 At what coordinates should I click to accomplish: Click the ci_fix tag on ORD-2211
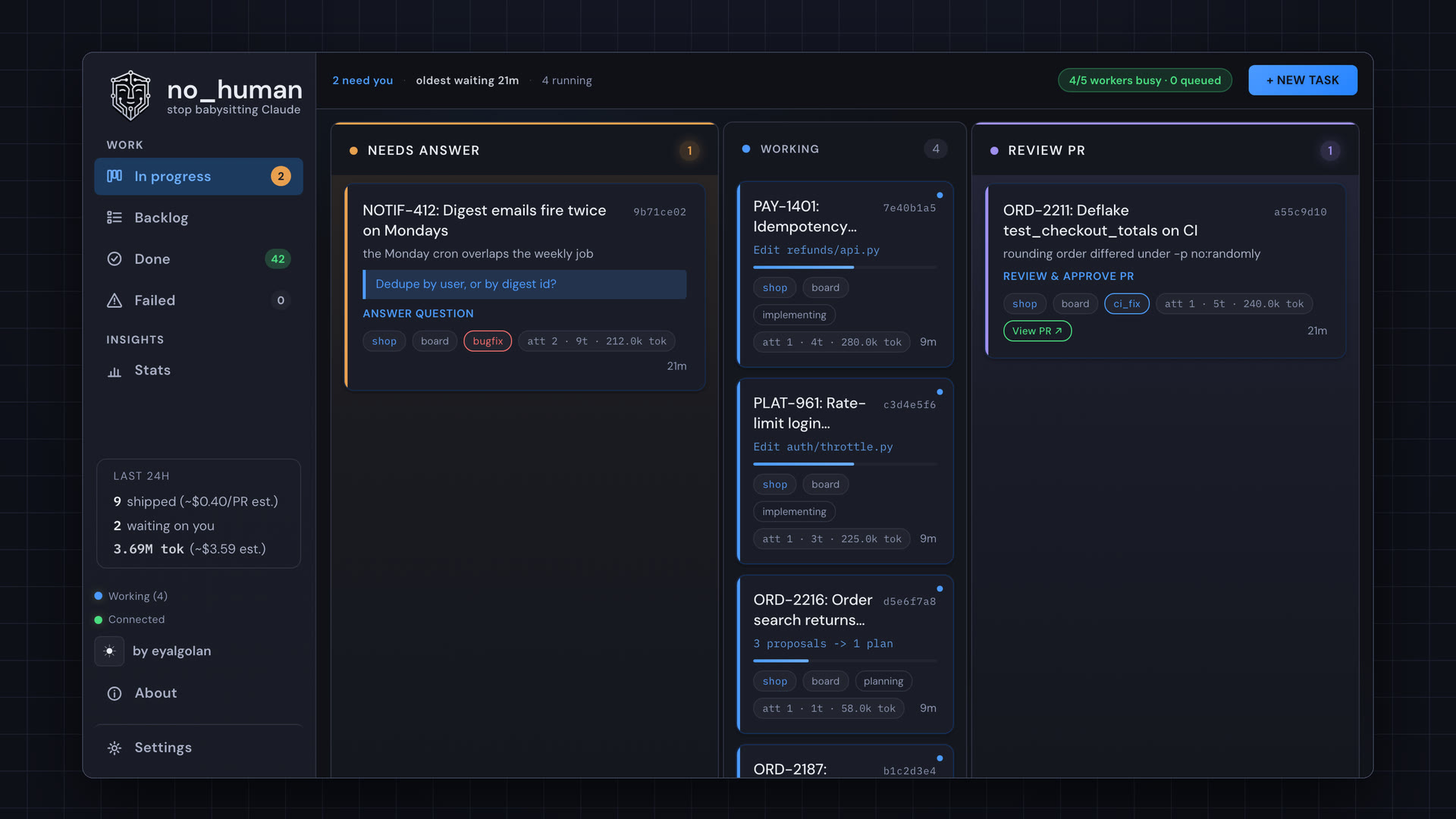pyautogui.click(x=1127, y=303)
